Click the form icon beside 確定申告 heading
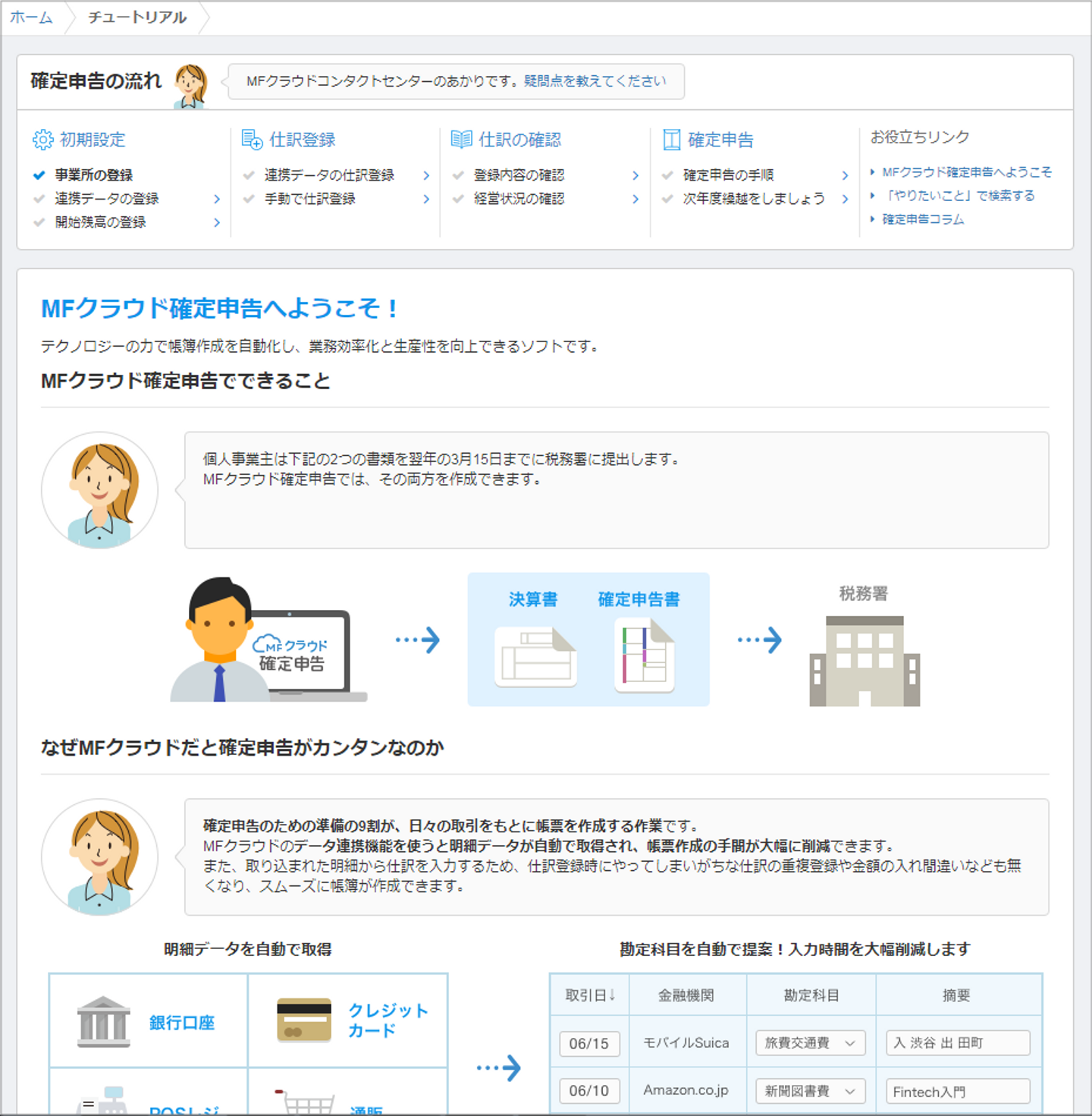 click(671, 140)
